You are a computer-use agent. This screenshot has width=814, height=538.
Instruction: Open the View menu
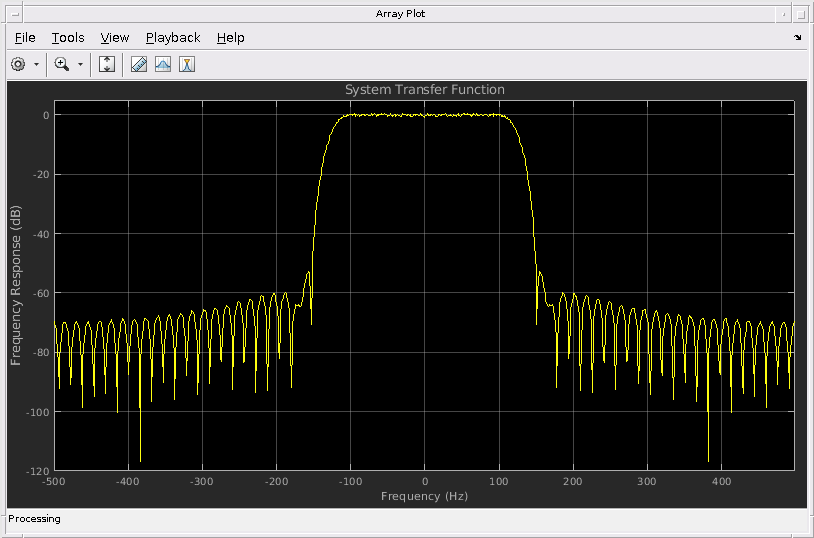(x=115, y=37)
